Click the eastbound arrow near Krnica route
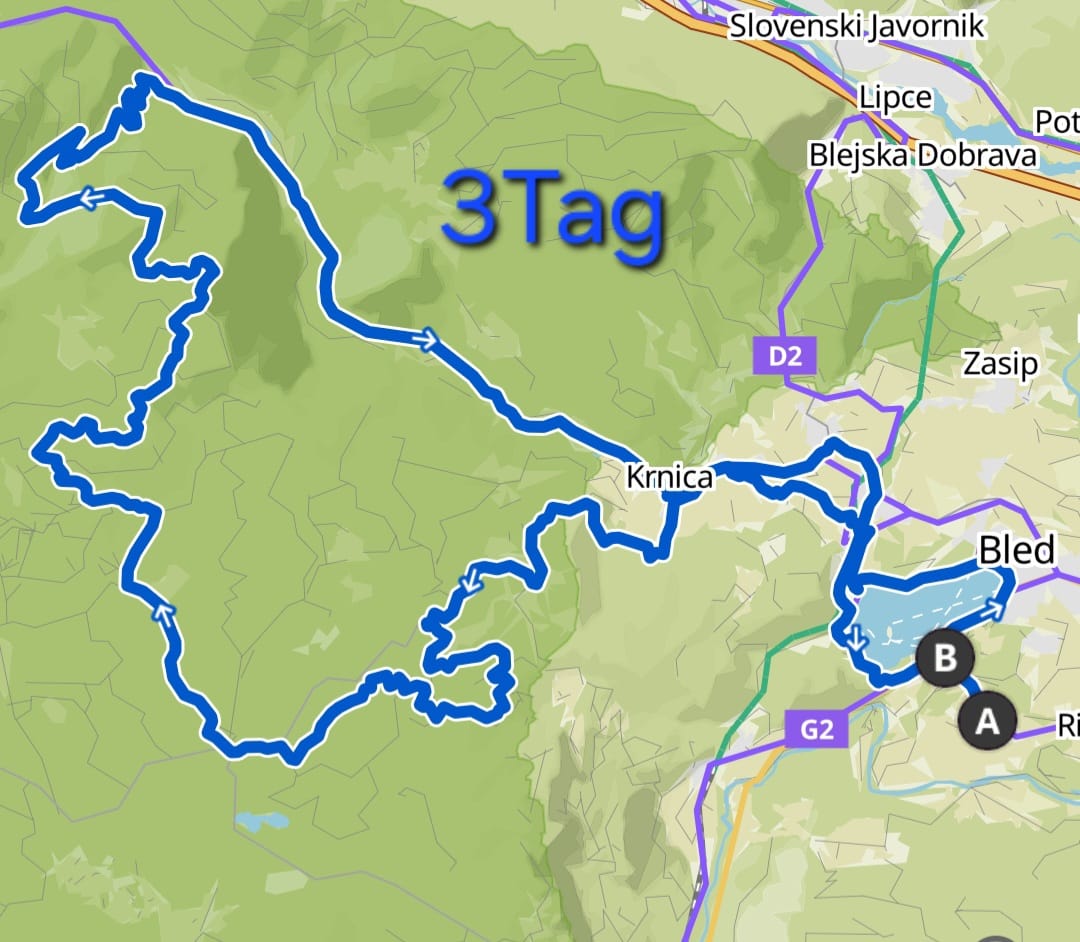Viewport: 1080px width, 942px height. point(428,337)
